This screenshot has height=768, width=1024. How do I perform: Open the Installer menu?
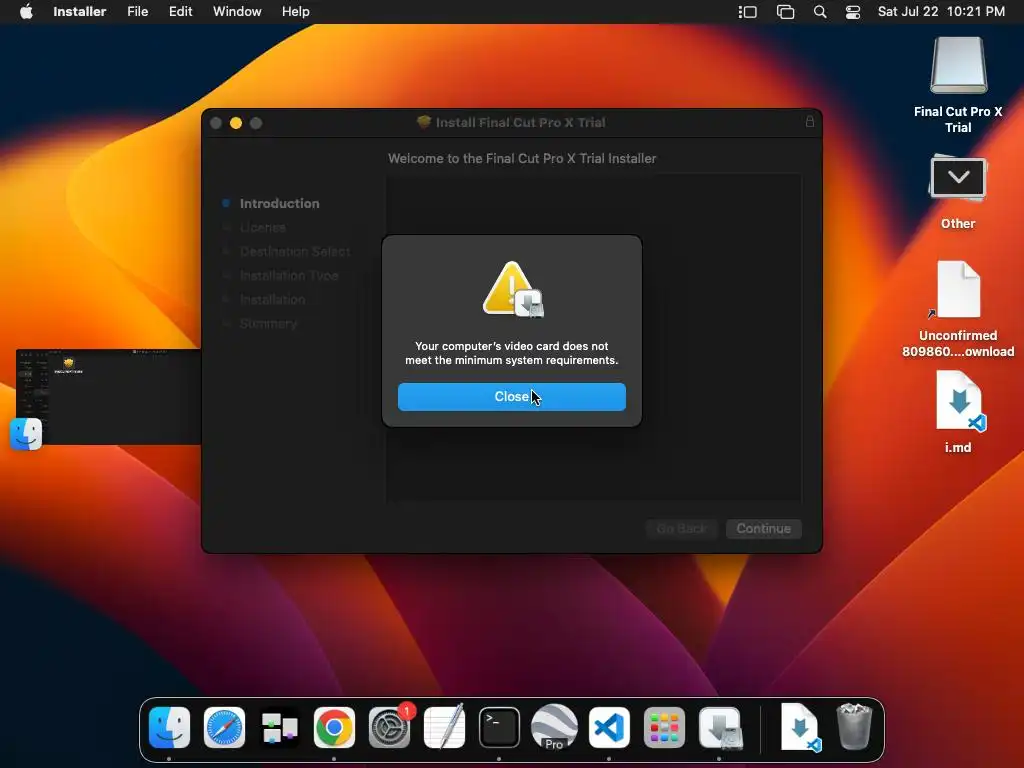point(80,12)
